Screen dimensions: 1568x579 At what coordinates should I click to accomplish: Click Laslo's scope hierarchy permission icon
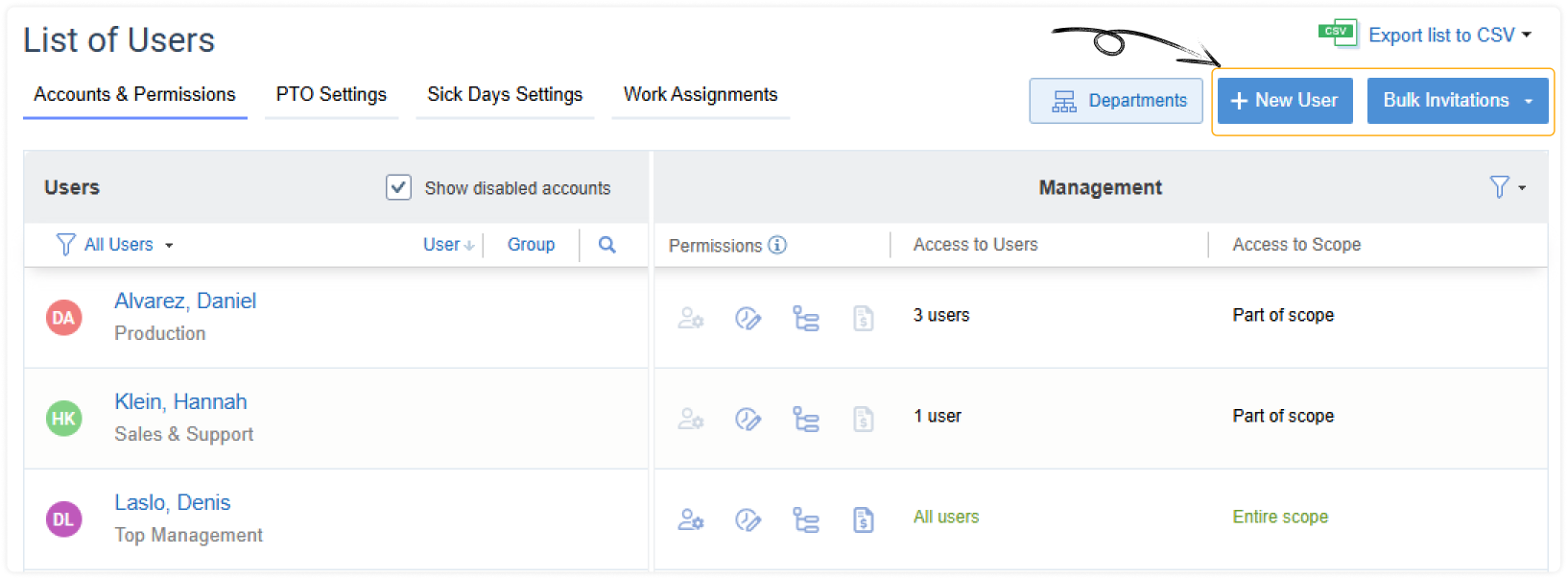click(x=806, y=519)
